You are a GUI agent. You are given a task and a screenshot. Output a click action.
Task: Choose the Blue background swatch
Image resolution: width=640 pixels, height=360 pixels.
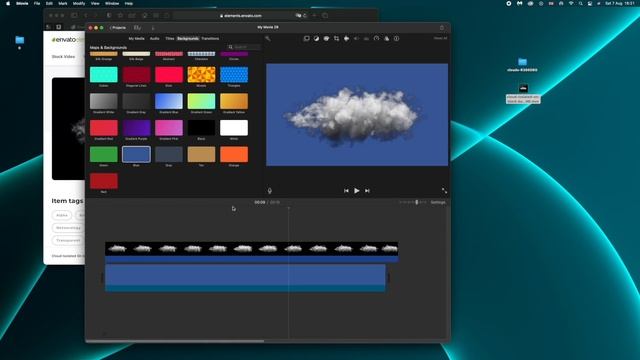[136, 154]
